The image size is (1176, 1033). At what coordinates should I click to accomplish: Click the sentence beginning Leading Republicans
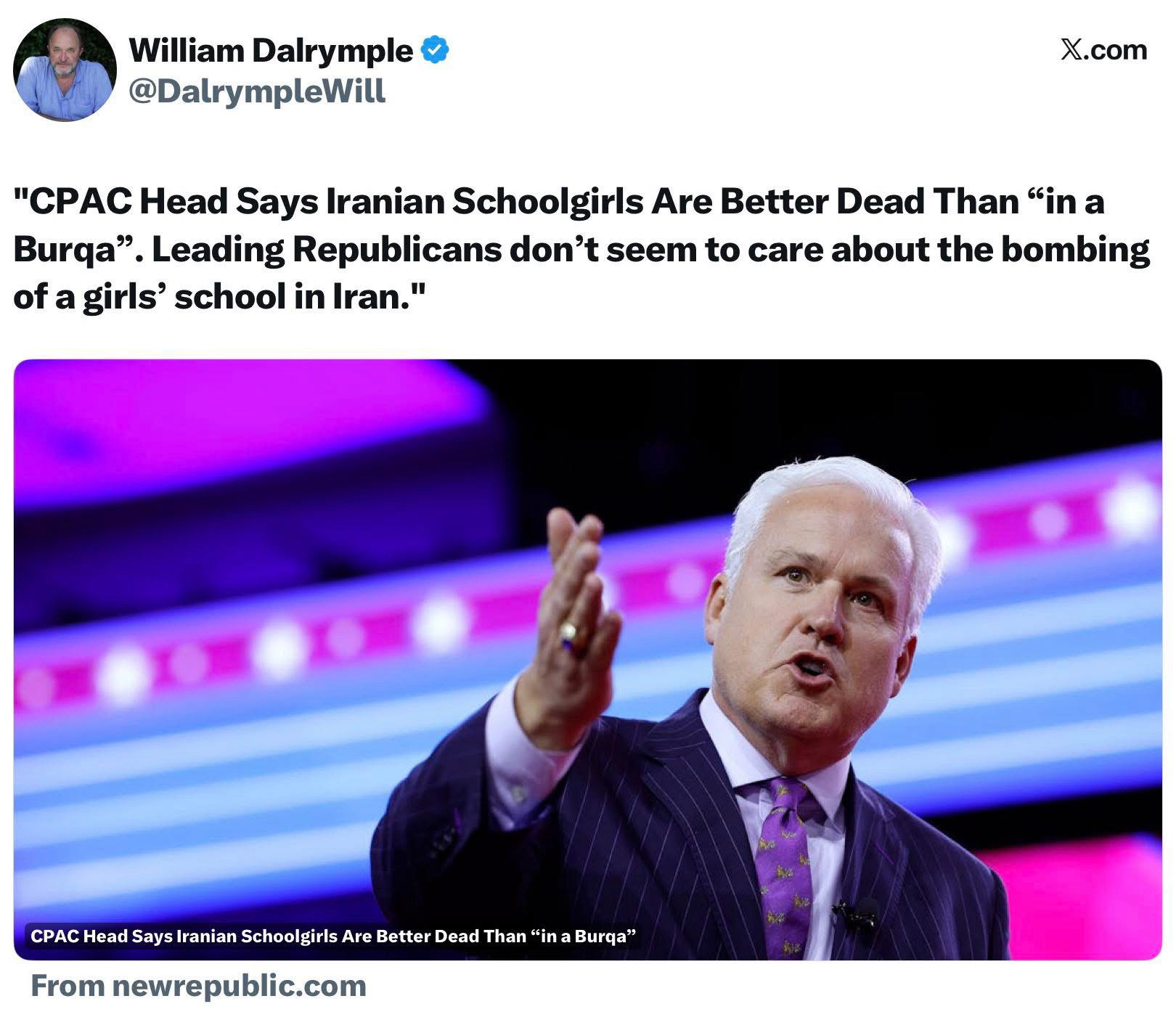(650, 250)
